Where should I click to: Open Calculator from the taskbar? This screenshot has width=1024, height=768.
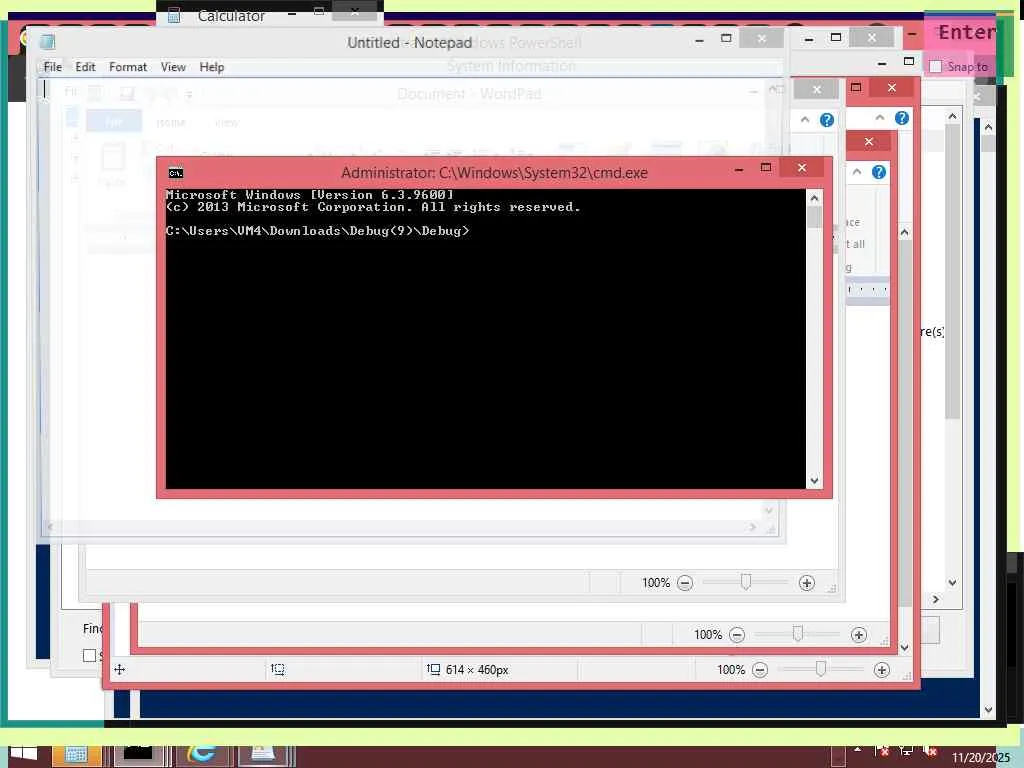(76, 755)
